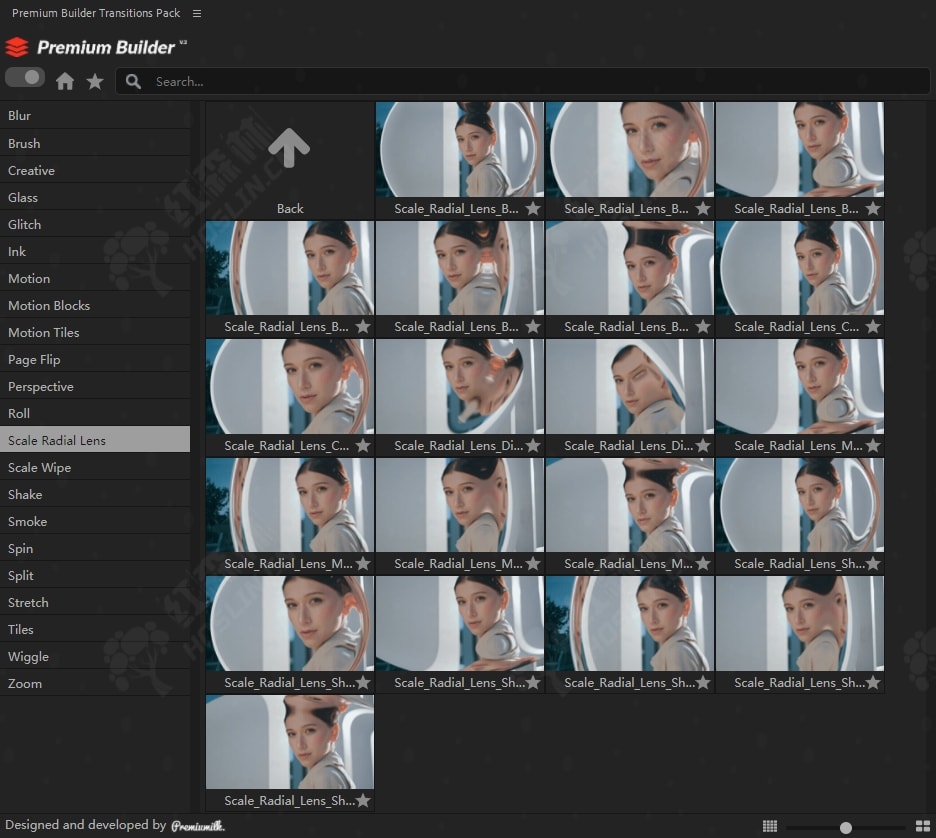Switch to small grid thumbnail view
Screen dimensions: 936x838
(770, 826)
